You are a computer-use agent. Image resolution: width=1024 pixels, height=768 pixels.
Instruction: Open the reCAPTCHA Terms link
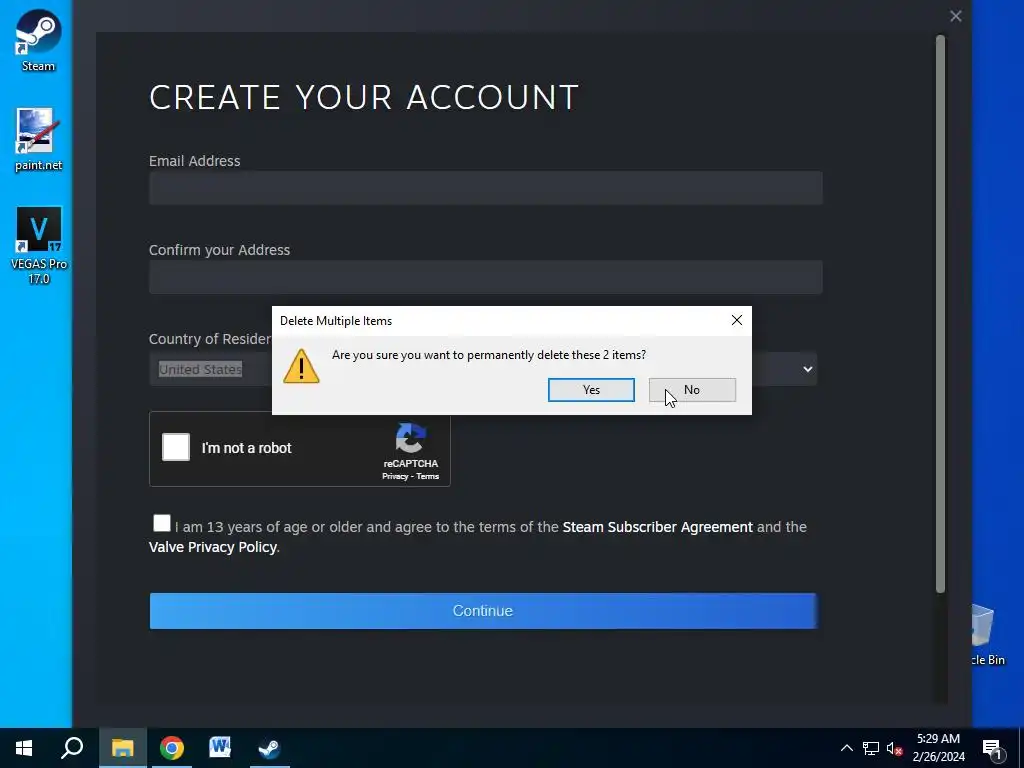(428, 476)
